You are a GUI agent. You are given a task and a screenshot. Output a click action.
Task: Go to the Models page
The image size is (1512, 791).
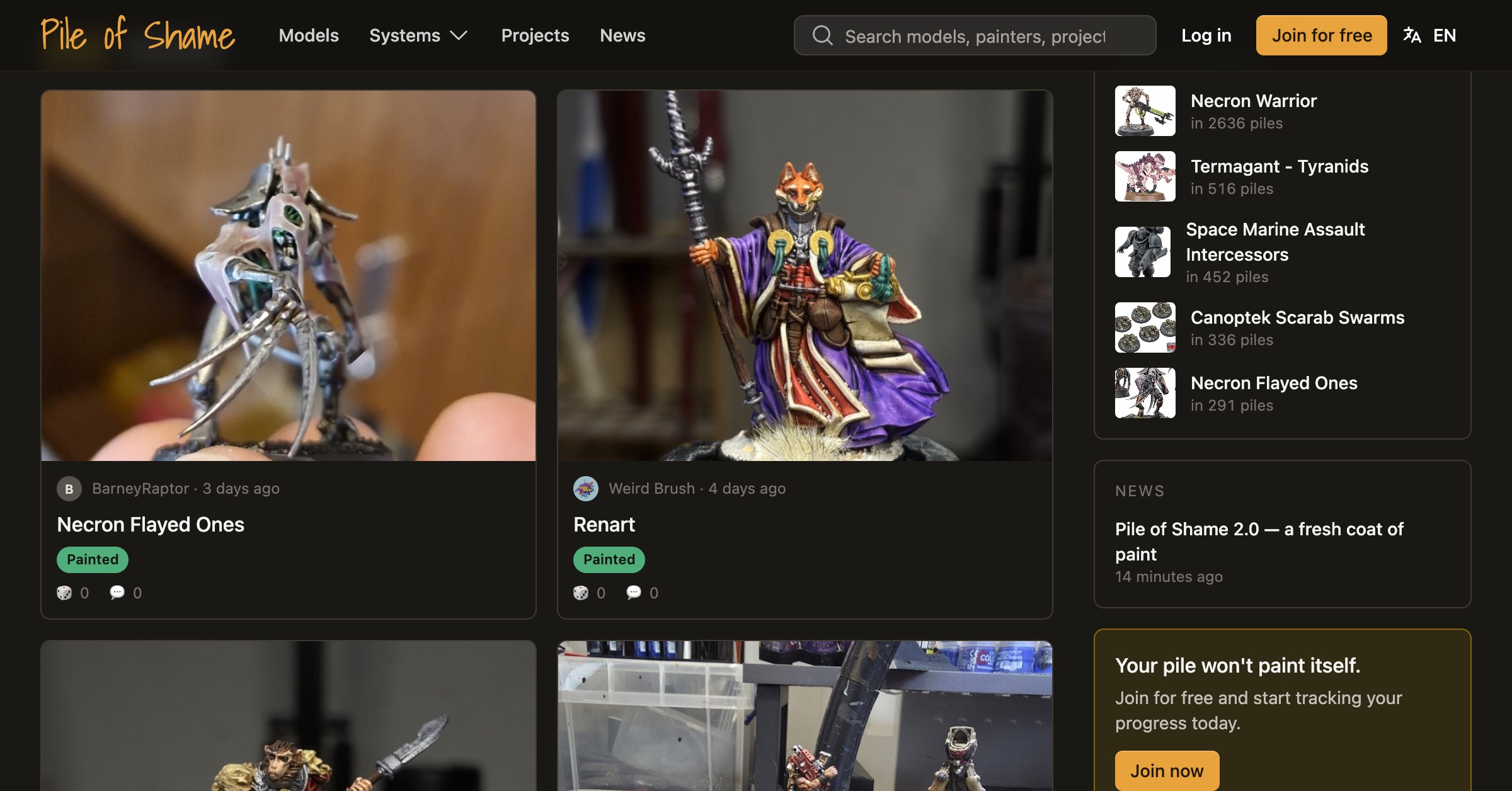click(x=309, y=35)
